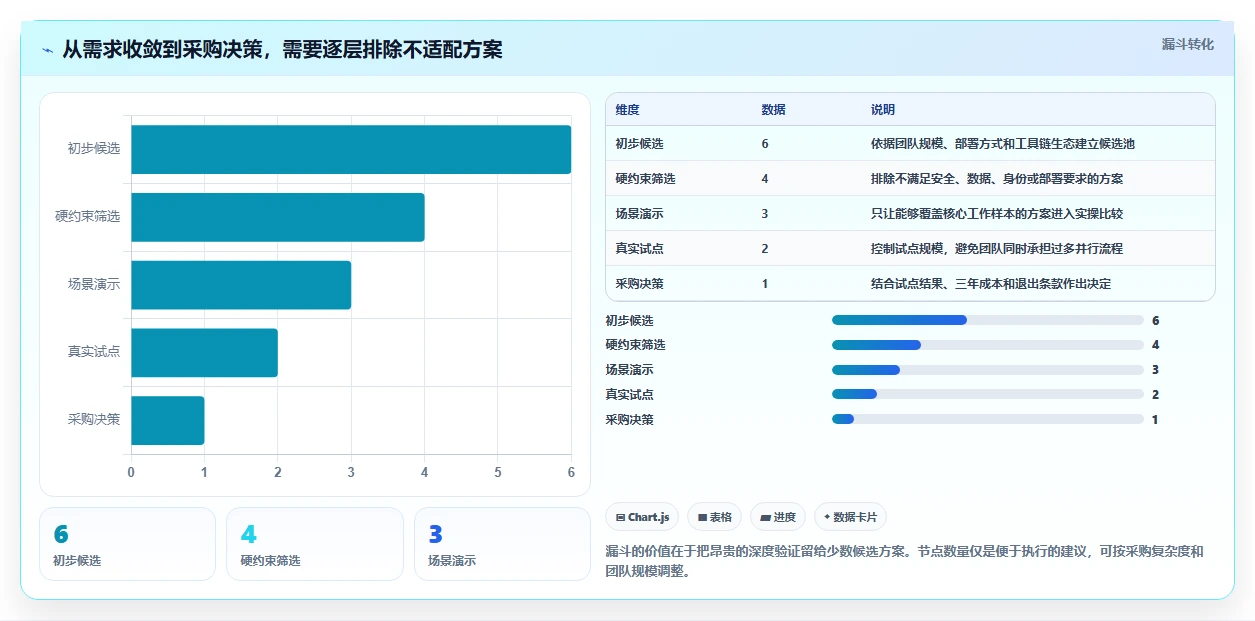
Task: Click the chart y-axis label 硬约束筛选
Action: 88,217
